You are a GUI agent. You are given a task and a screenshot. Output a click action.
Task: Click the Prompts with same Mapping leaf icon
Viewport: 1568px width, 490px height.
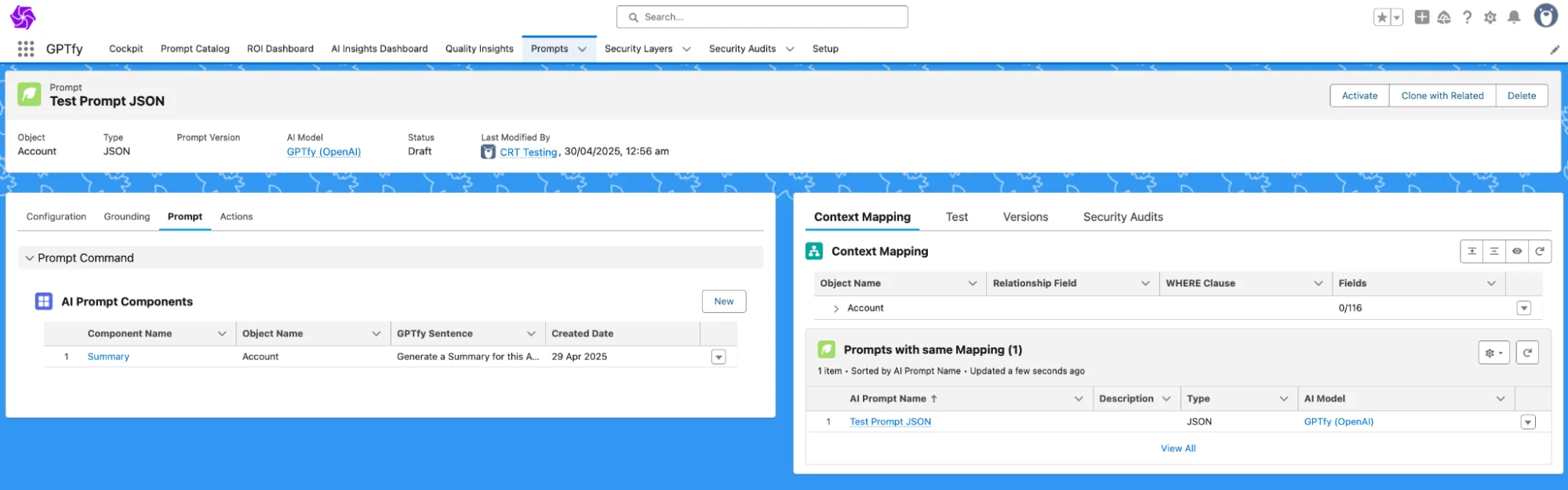pyautogui.click(x=827, y=350)
